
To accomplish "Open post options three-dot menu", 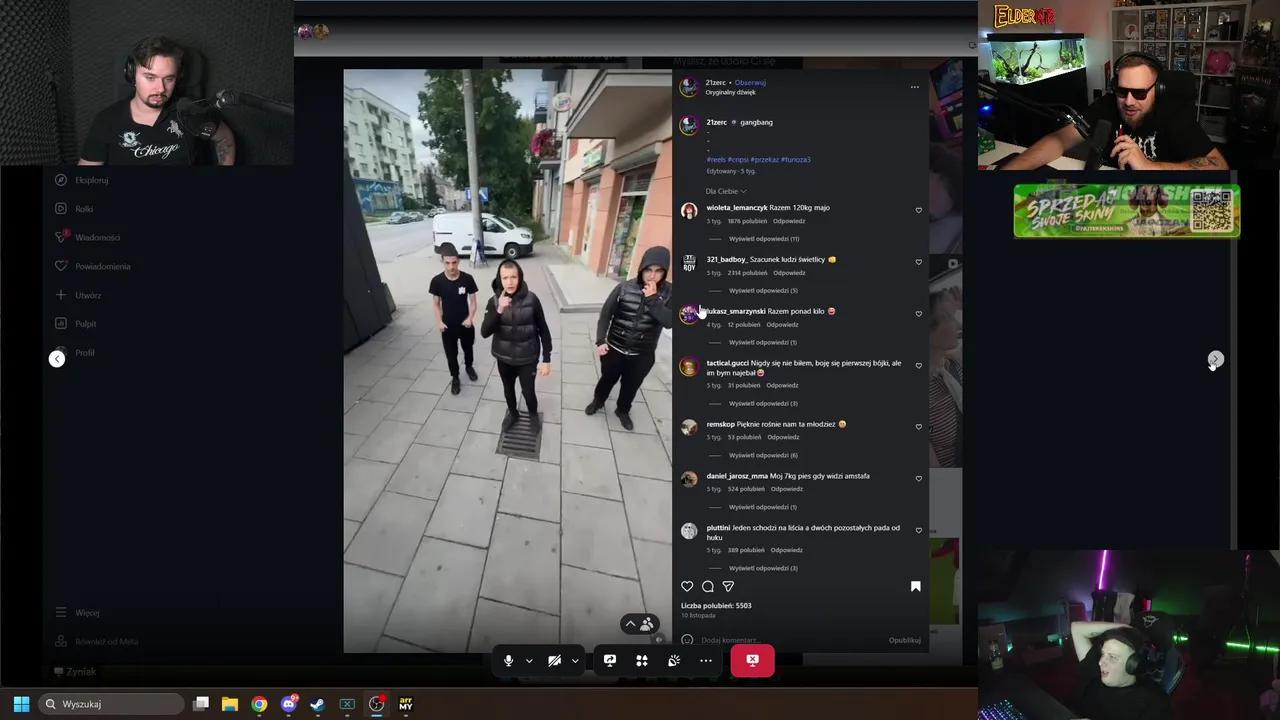I will click(914, 87).
